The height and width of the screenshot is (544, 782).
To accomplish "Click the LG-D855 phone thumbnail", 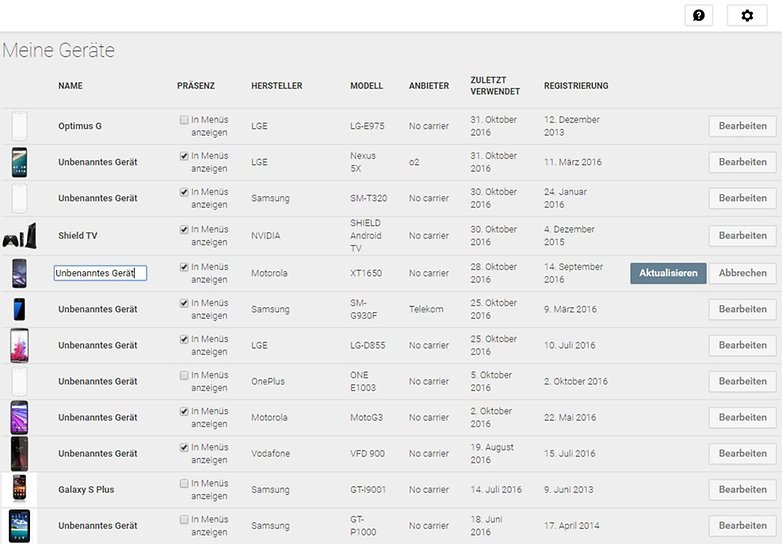I will pyautogui.click(x=19, y=345).
